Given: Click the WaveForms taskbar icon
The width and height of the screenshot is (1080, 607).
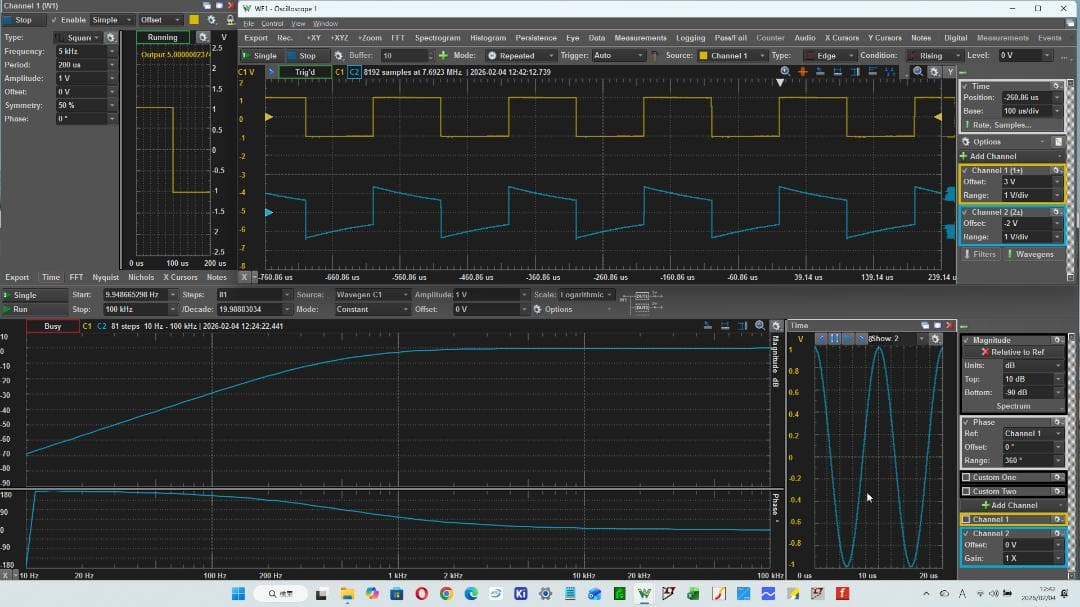Looking at the screenshot, I should click(x=644, y=593).
